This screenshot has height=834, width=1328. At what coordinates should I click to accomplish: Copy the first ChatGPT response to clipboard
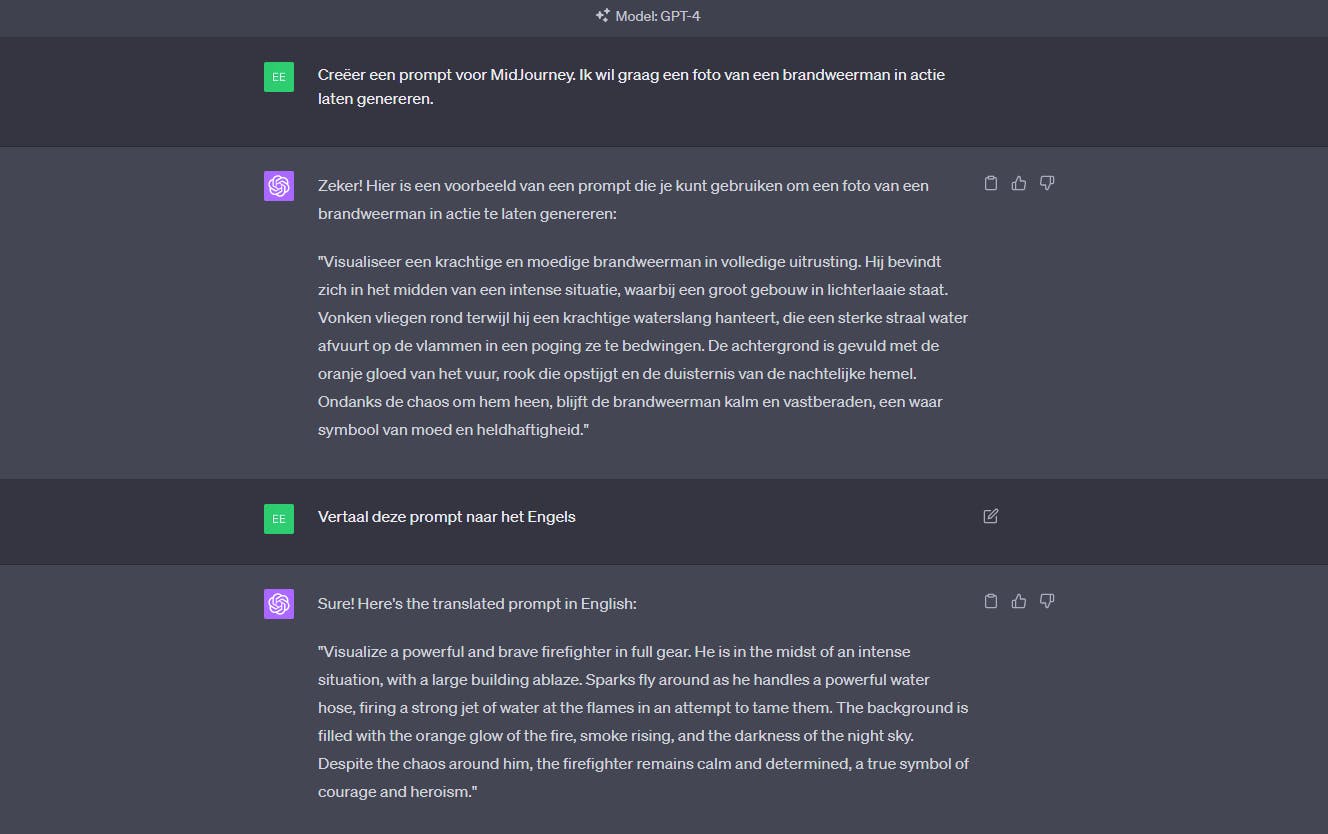990,182
